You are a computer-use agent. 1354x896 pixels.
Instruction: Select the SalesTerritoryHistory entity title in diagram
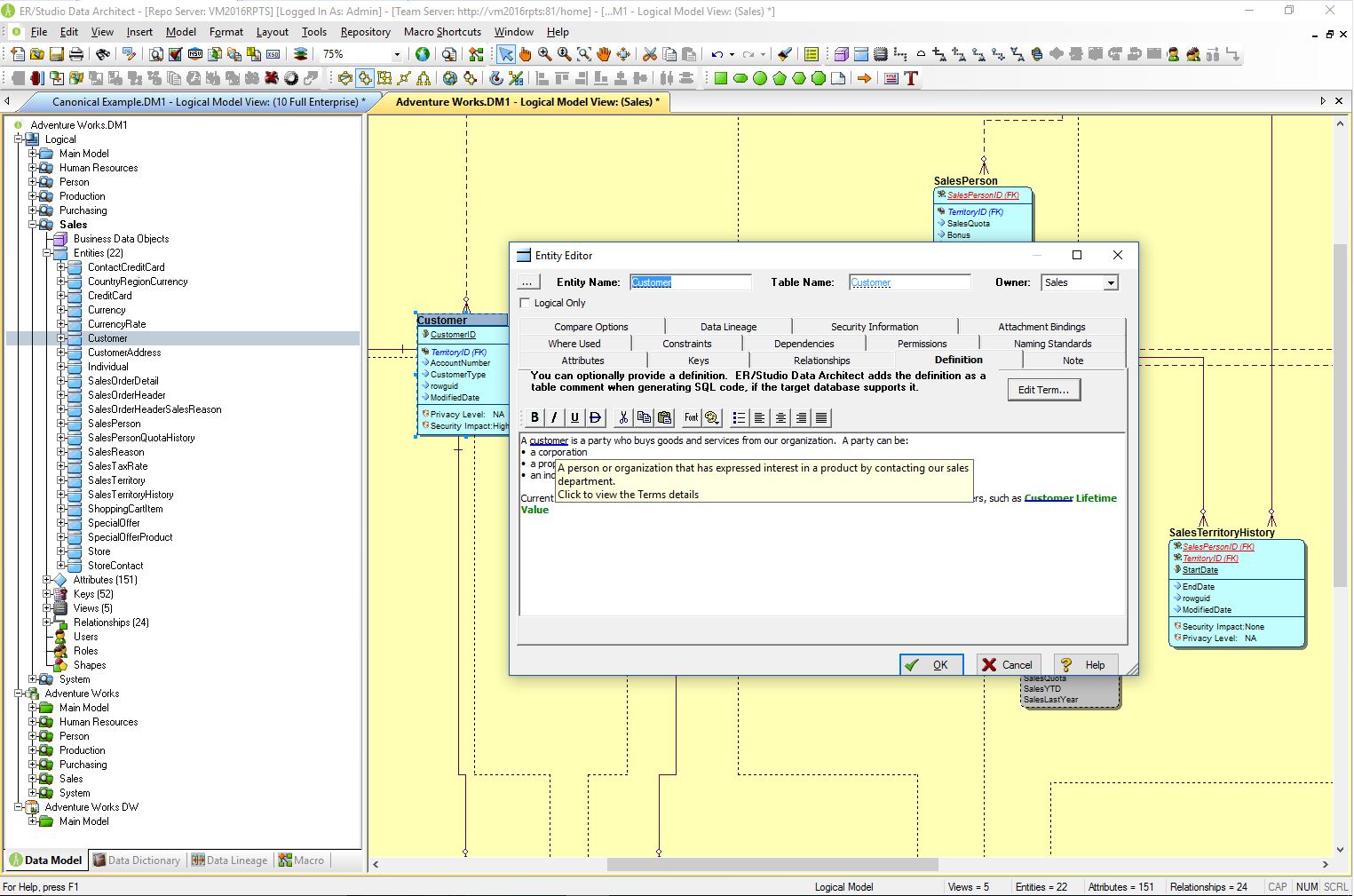(1221, 533)
